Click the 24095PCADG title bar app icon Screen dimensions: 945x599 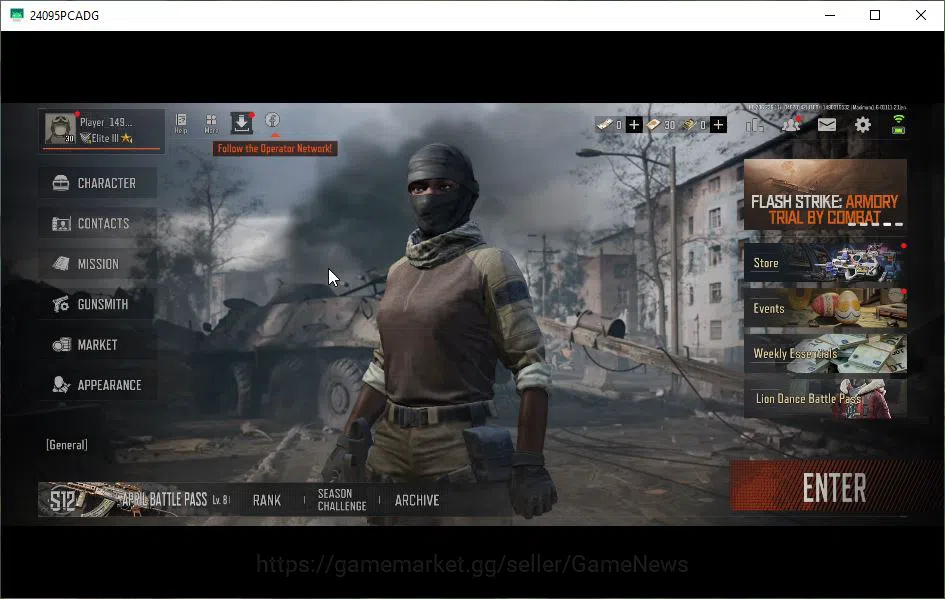click(x=16, y=15)
